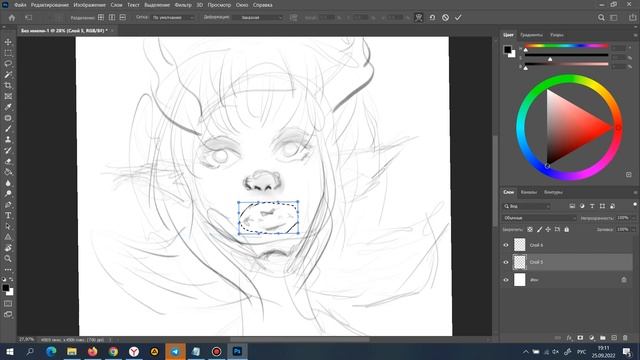Image resolution: width=640 pixels, height=360 pixels.
Task: Toggle lock transparent pixels in Layers panel
Action: (530, 229)
